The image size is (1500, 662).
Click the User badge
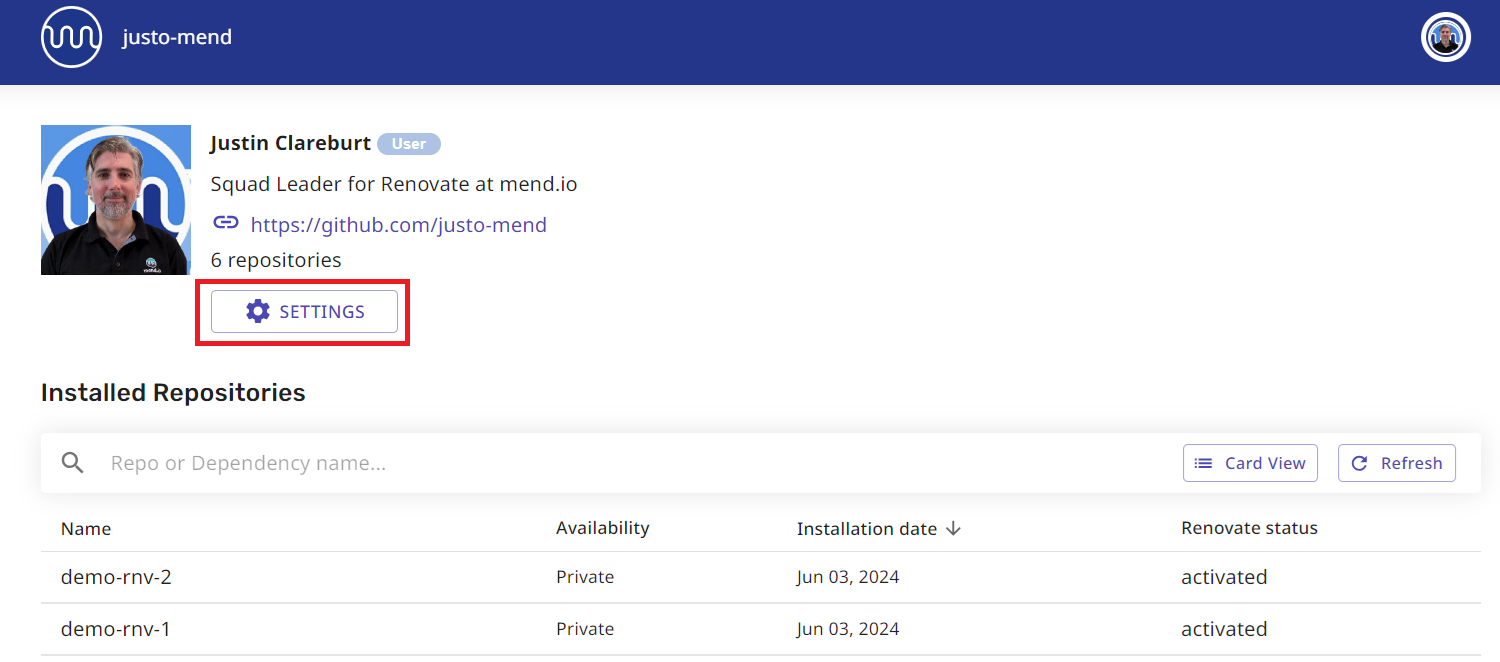tap(409, 144)
